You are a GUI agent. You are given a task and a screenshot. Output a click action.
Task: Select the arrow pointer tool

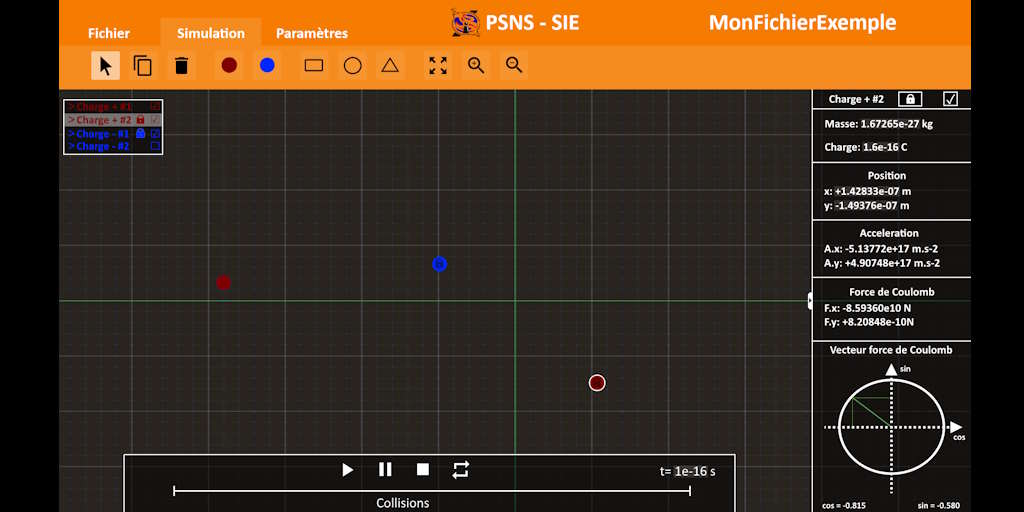pyautogui.click(x=105, y=65)
